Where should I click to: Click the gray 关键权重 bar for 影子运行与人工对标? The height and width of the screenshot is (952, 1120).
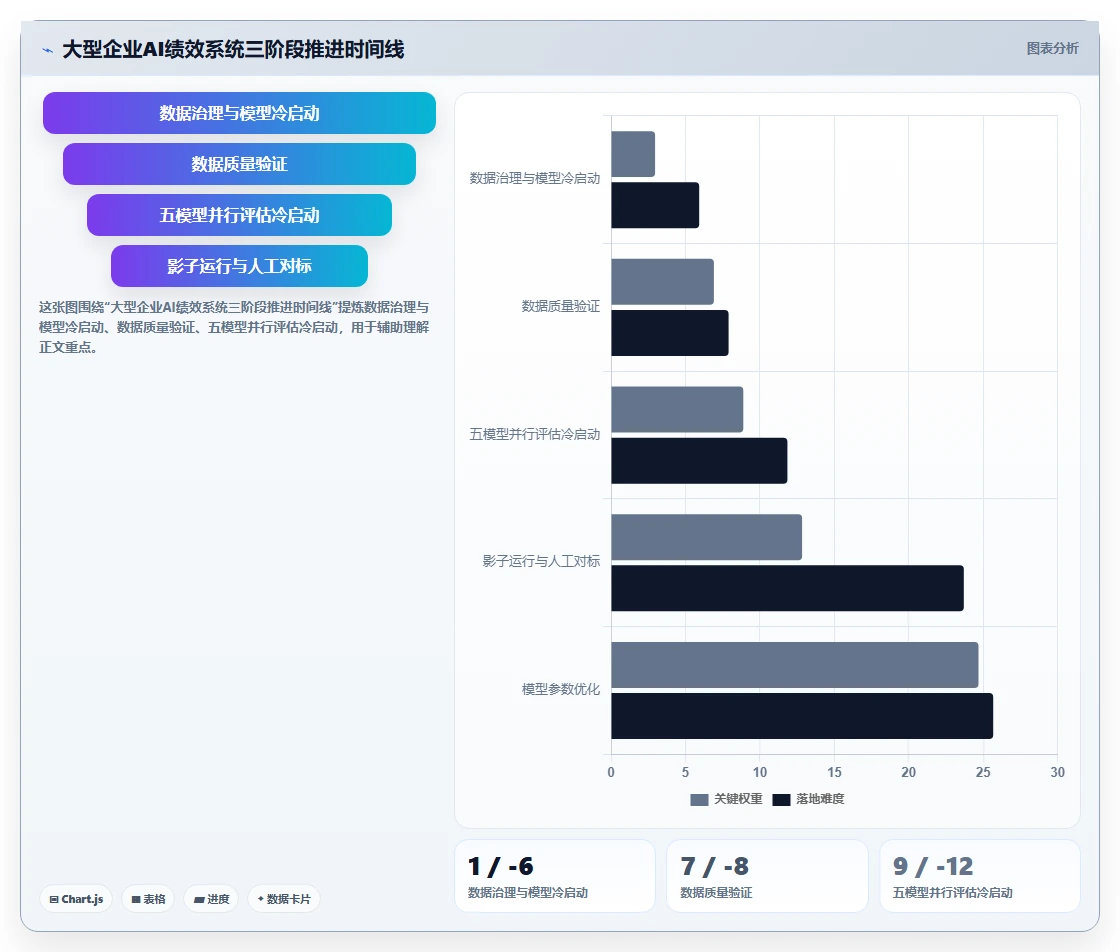click(706, 537)
